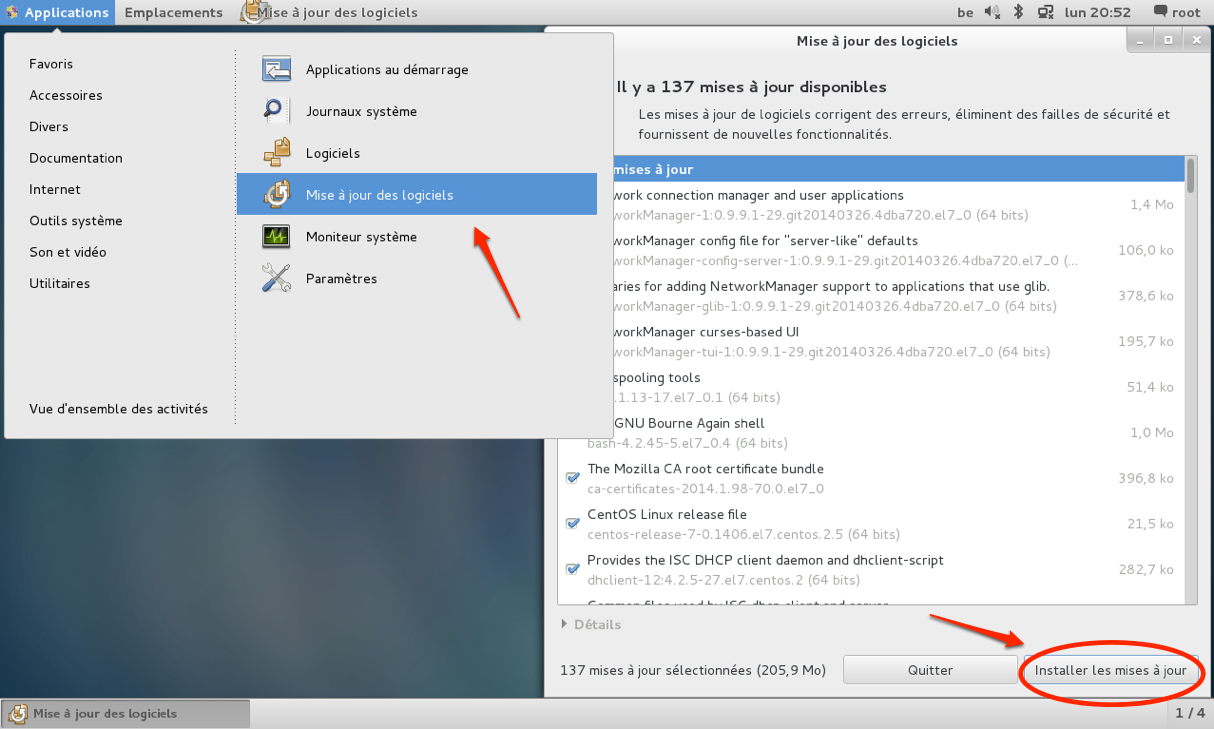
Task: Launch the Logiciels package icon
Action: tap(276, 153)
